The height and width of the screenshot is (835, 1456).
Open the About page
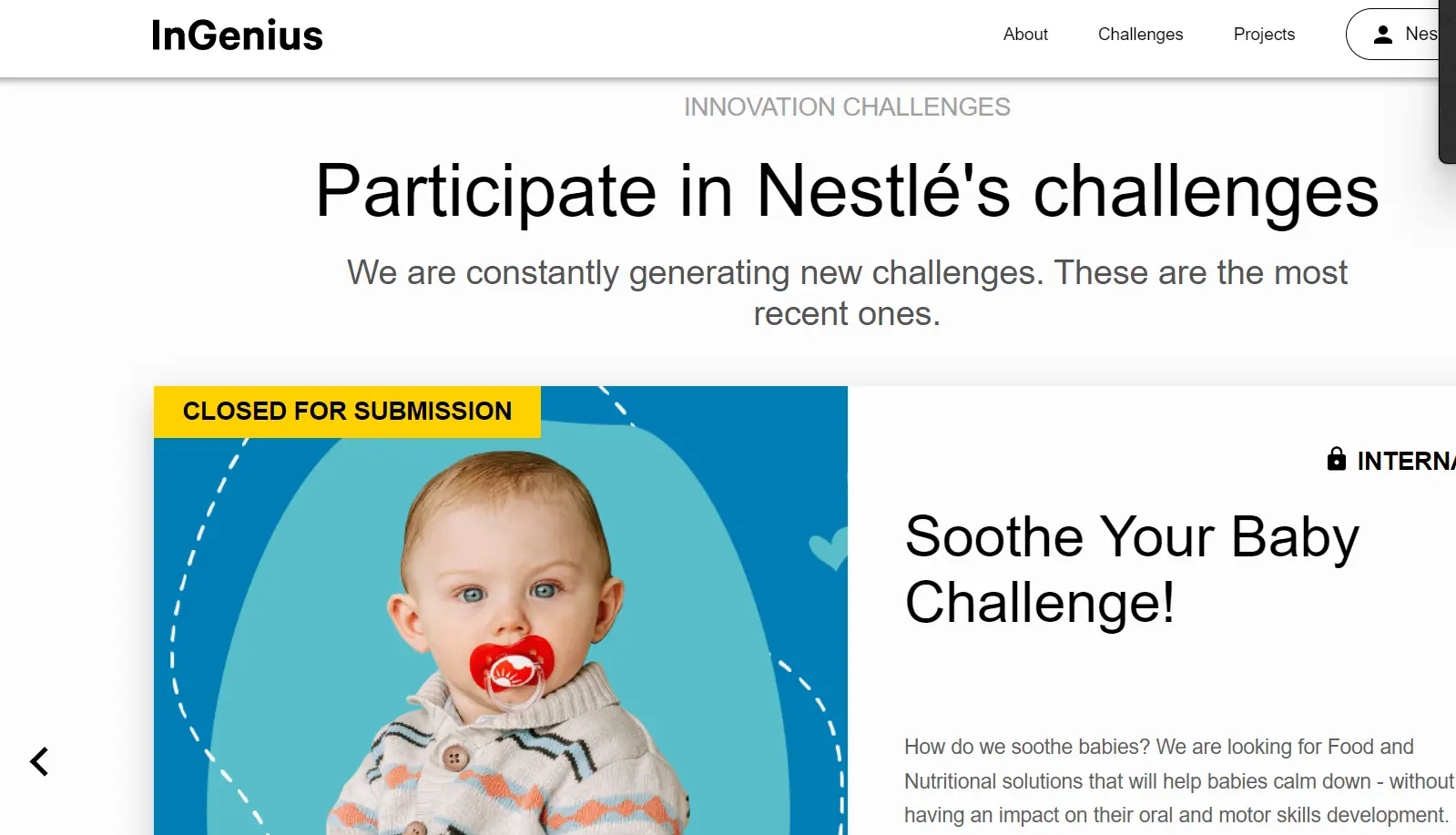click(1025, 35)
